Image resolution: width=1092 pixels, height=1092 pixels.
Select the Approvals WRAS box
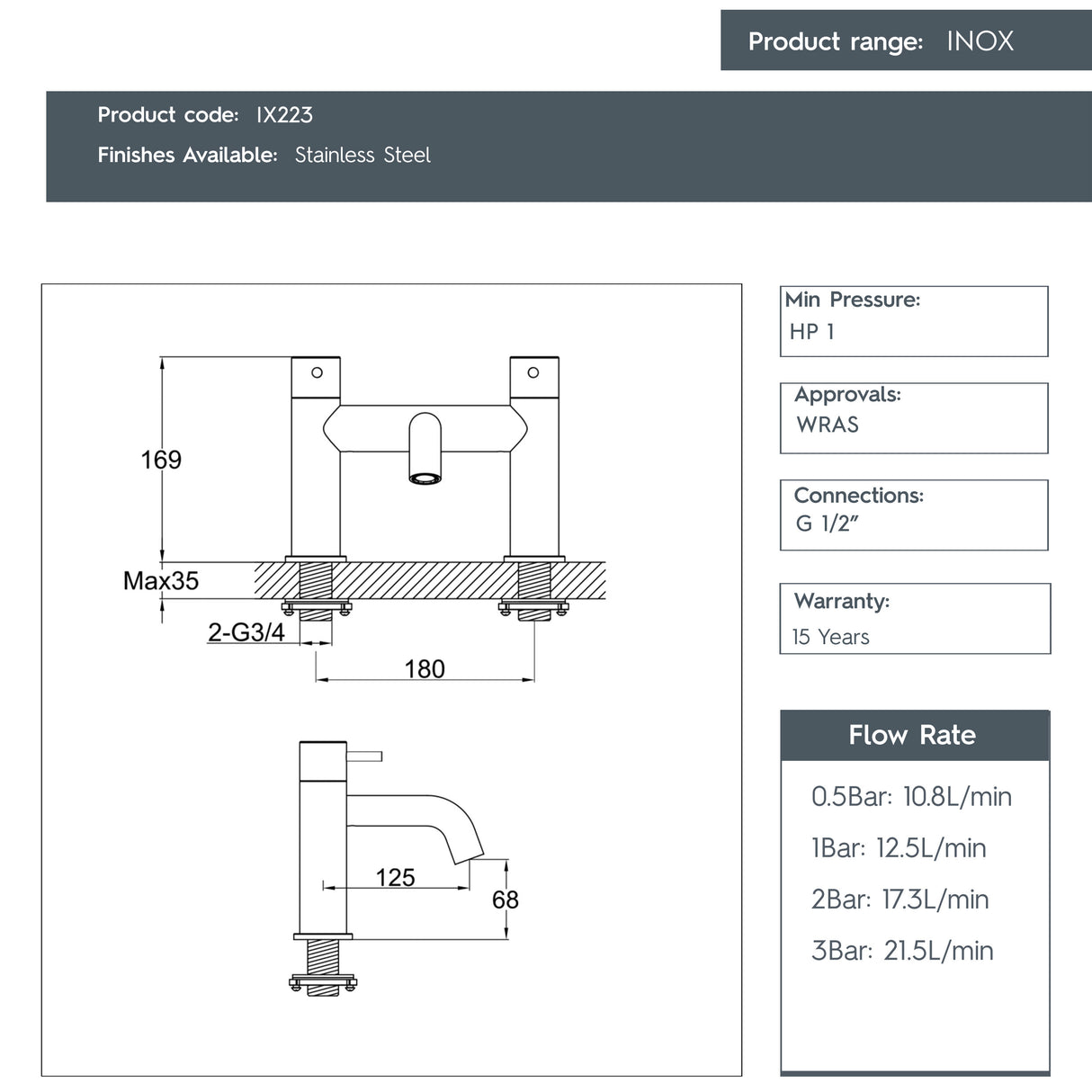coord(914,418)
